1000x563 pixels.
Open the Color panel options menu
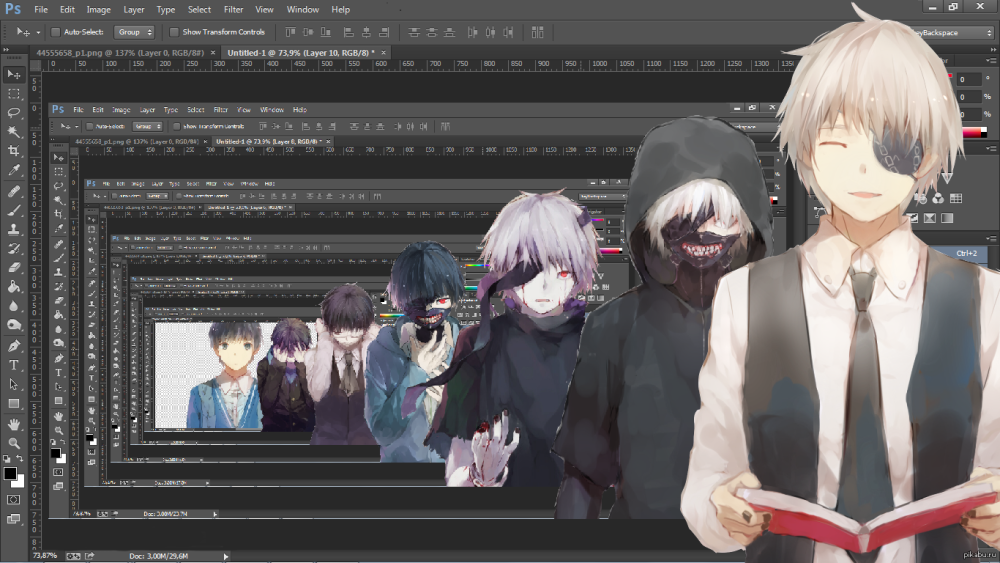(991, 61)
